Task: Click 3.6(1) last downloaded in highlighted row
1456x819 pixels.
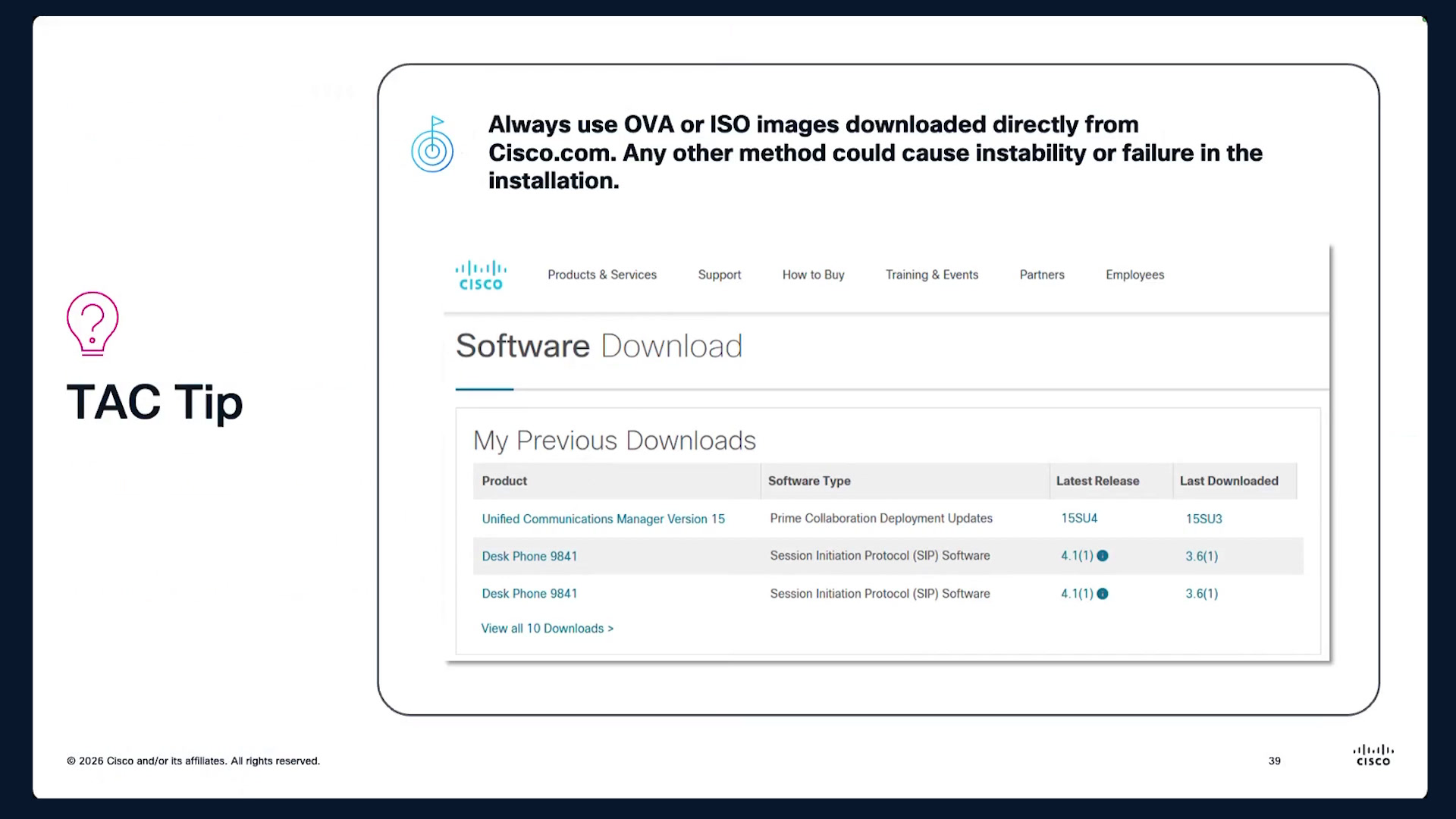Action: pyautogui.click(x=1201, y=556)
